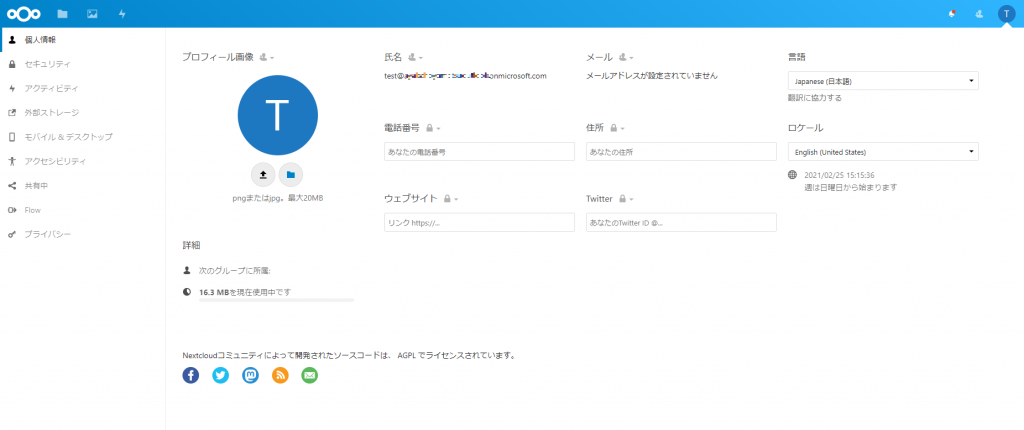The image size is (1024, 430).
Task: Focus the 電話番号 phone input field
Action: (x=479, y=152)
